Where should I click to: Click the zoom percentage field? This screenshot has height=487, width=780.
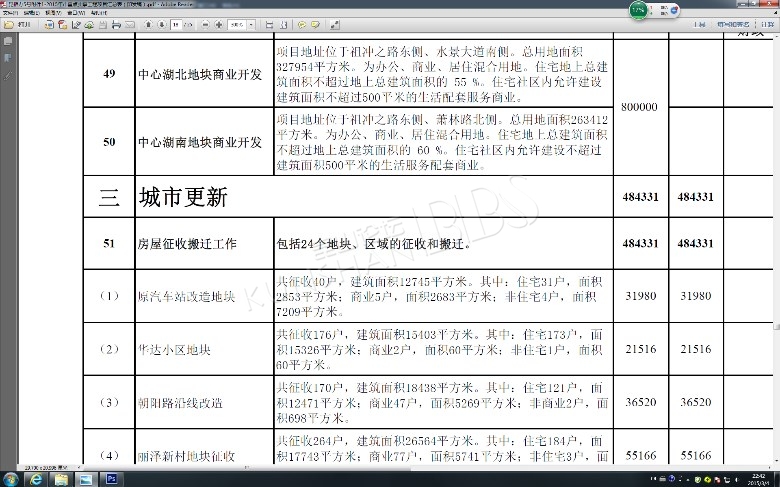coord(237,24)
